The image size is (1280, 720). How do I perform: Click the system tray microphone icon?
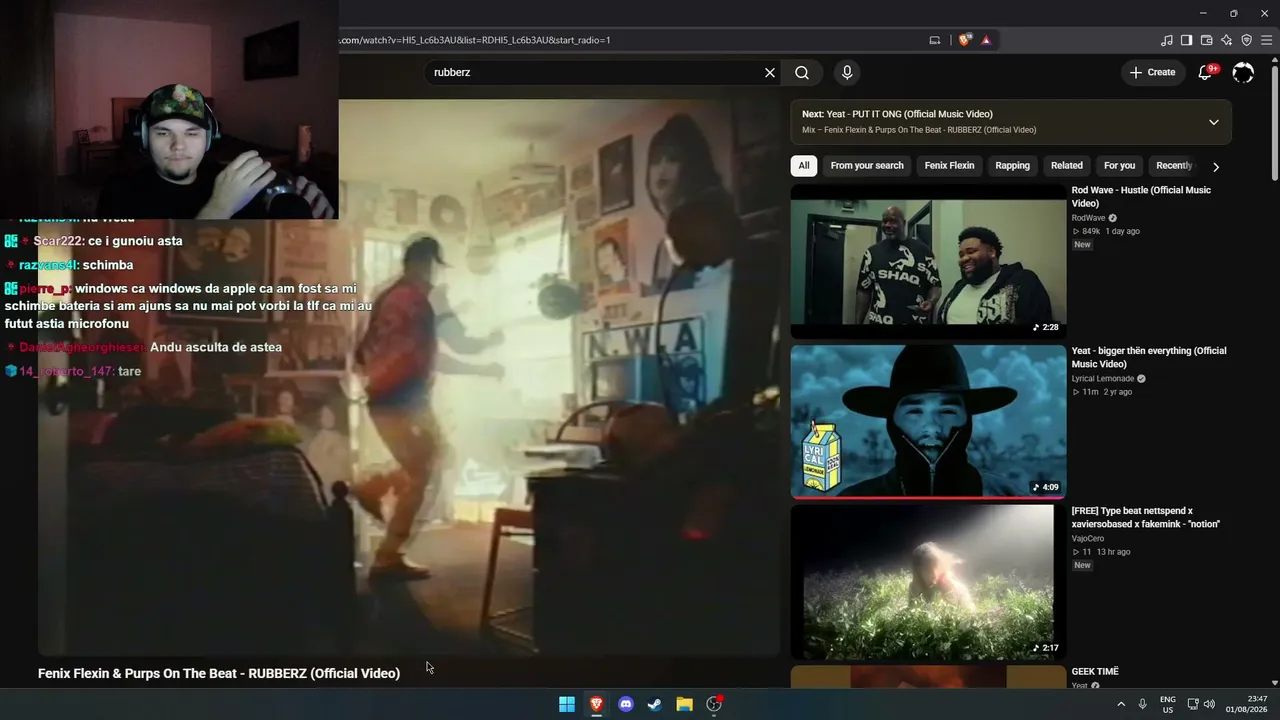click(x=1143, y=704)
